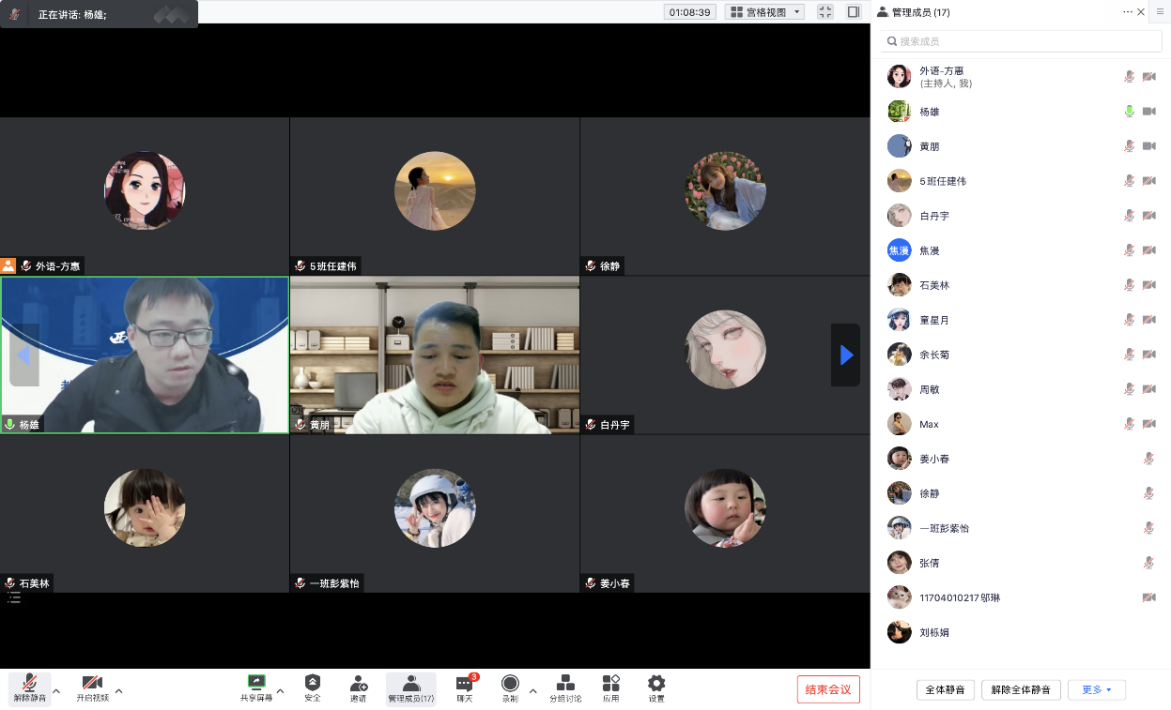The width and height of the screenshot is (1171, 710).
Task: Start 共享屏幕 screen sharing
Action: [x=256, y=684]
